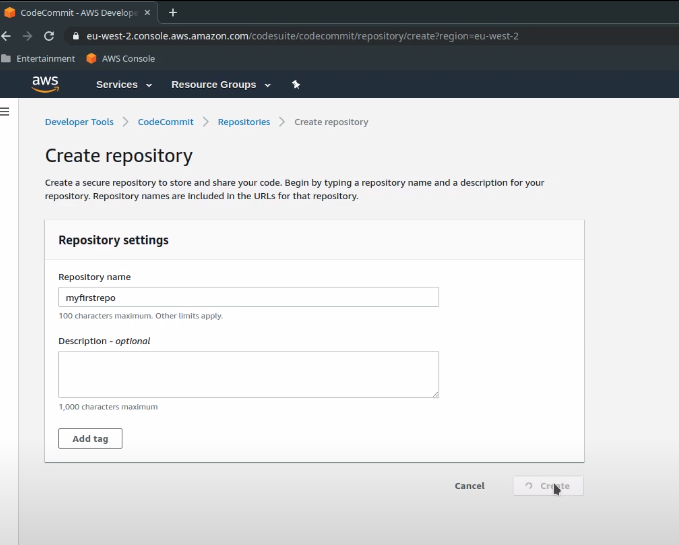This screenshot has width=679, height=545.
Task: Click inside the Description text area
Action: [x=249, y=374]
